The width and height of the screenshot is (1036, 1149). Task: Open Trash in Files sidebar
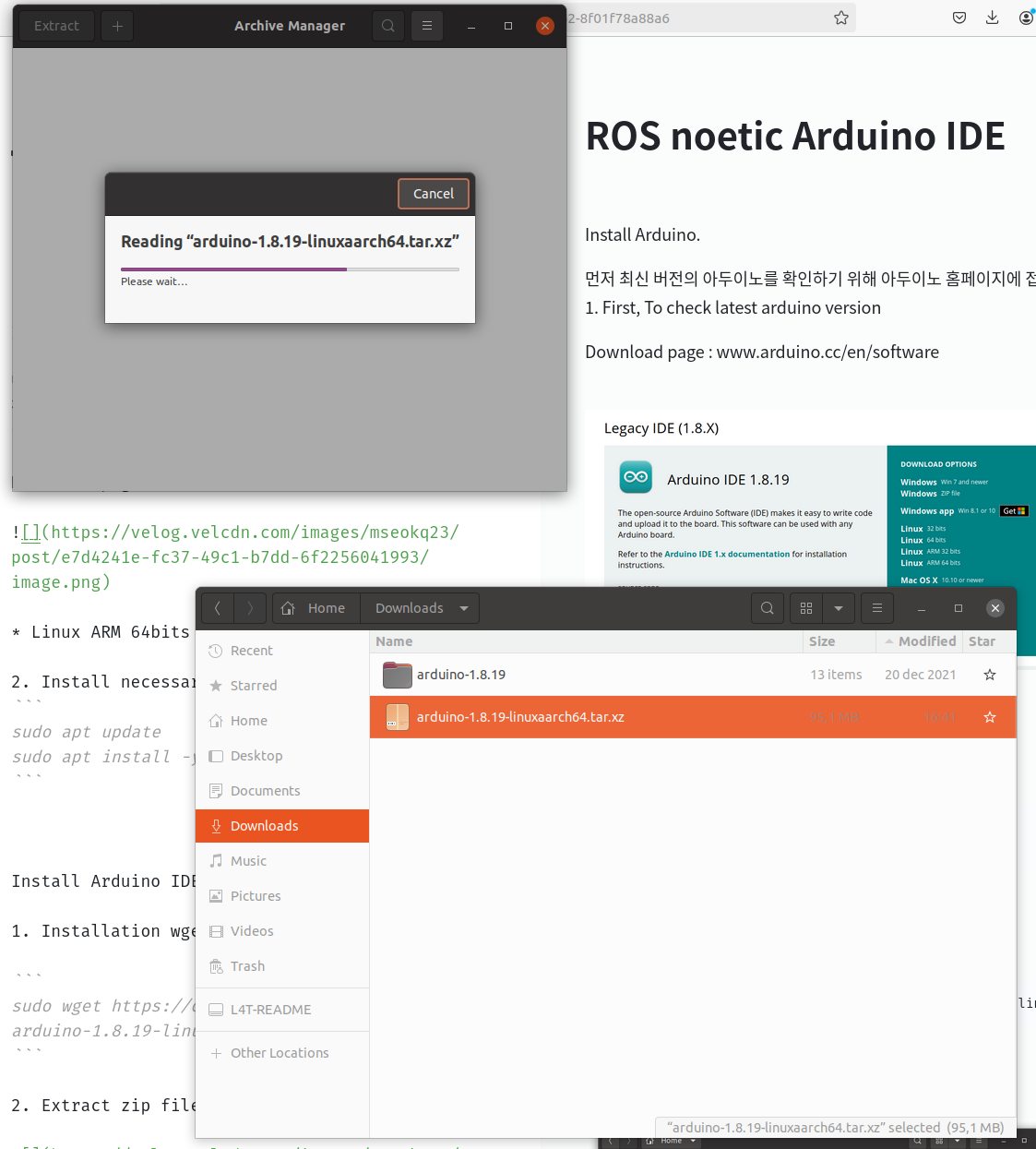[x=282, y=966]
